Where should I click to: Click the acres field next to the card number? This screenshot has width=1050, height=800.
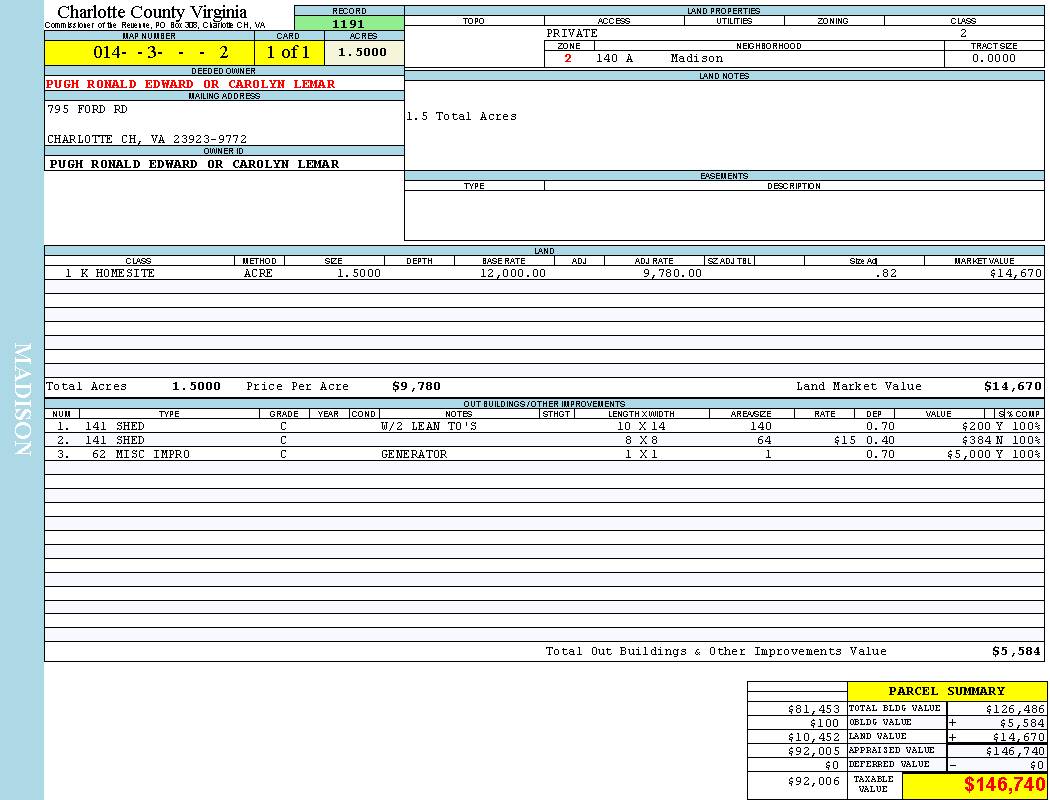tap(363, 52)
